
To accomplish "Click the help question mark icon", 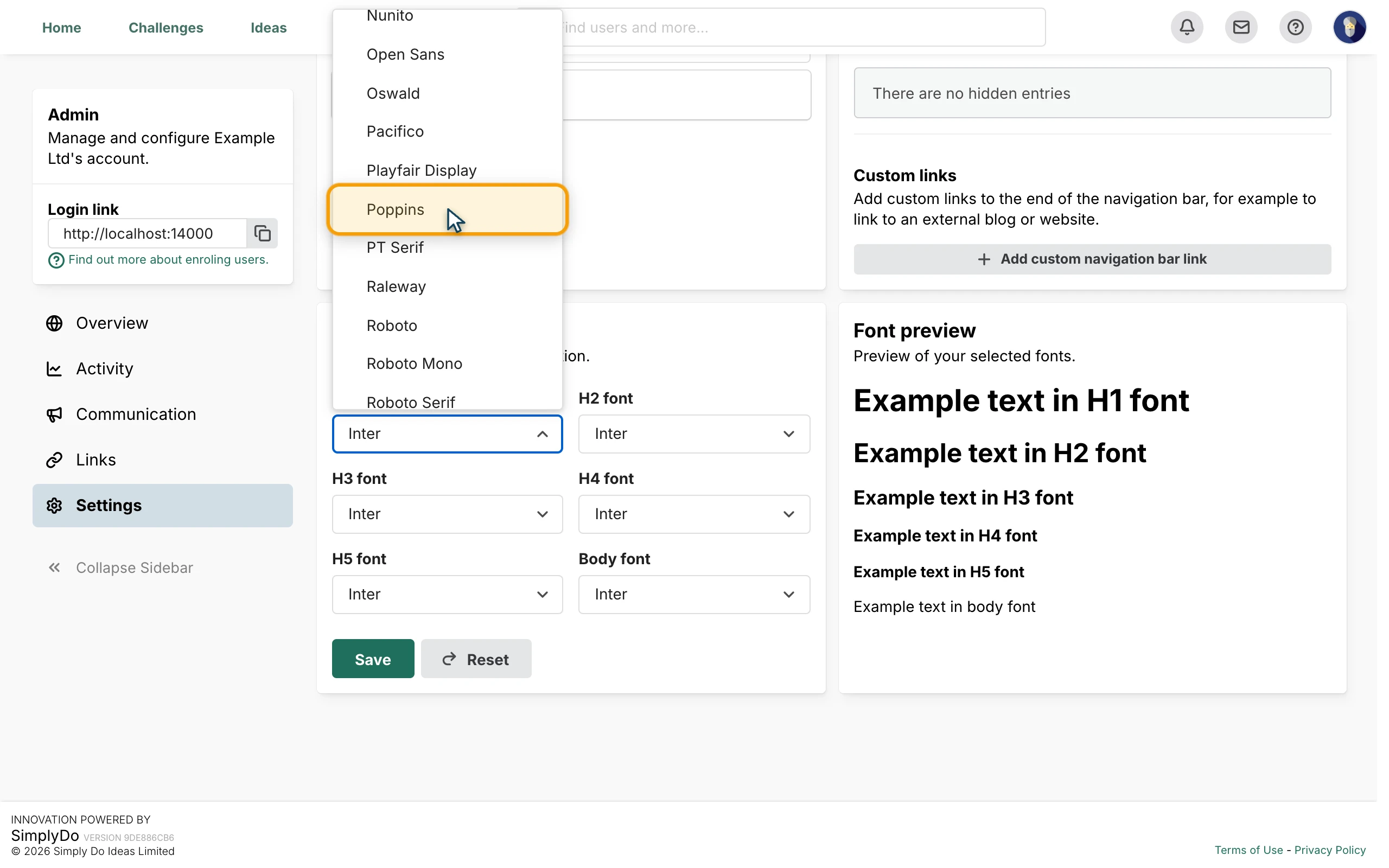I will tap(1295, 27).
